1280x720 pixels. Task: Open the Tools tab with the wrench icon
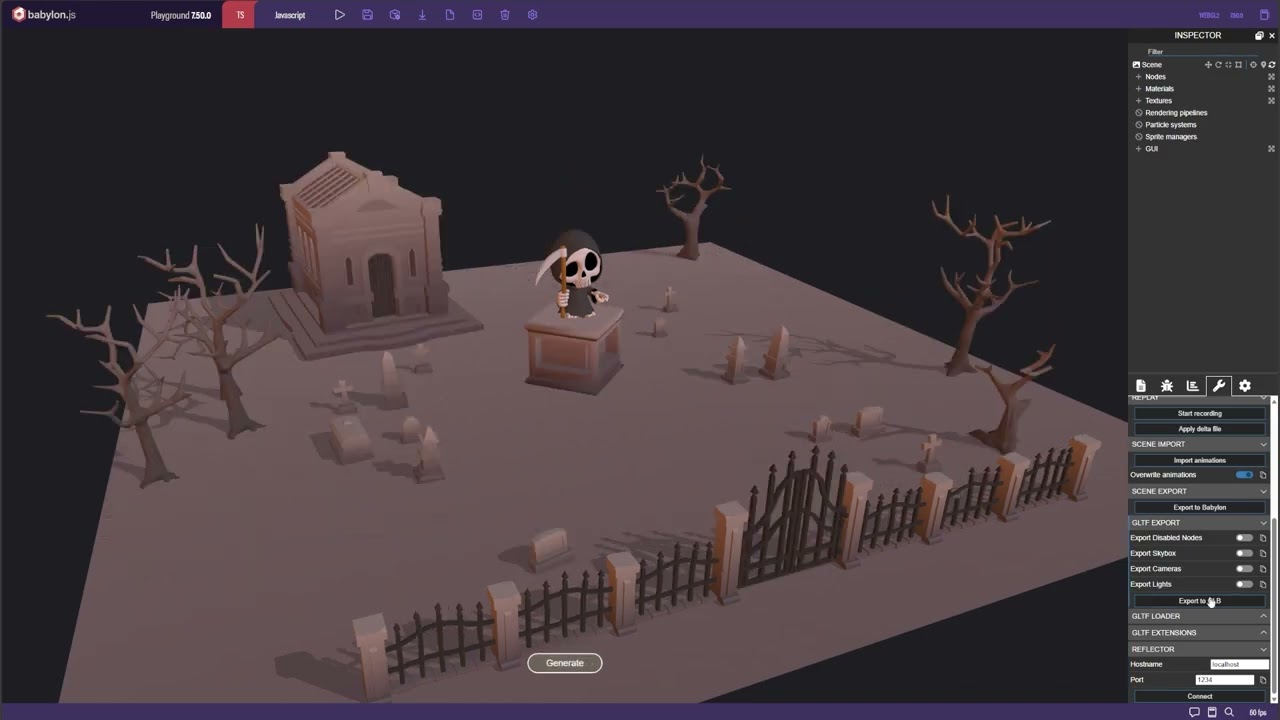[1219, 386]
